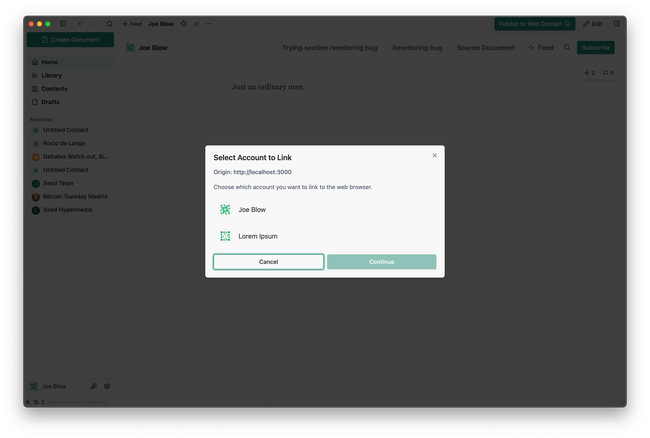The width and height of the screenshot is (650, 438).
Task: Open the more options ellipsis menu
Action: point(209,23)
